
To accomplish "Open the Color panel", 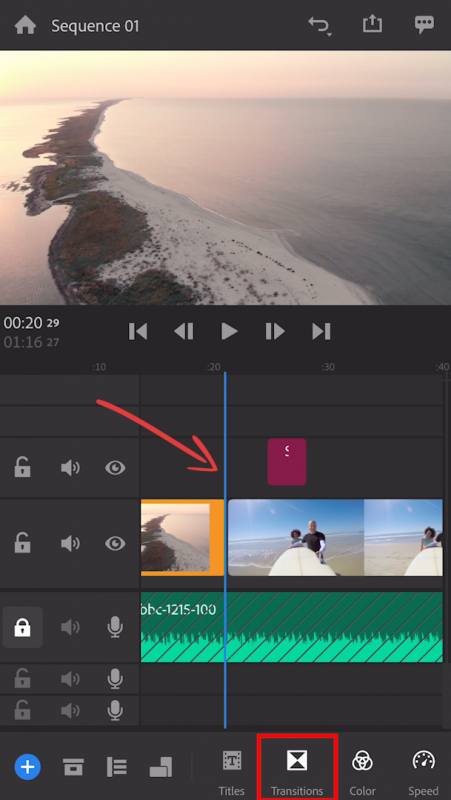I will click(362, 773).
